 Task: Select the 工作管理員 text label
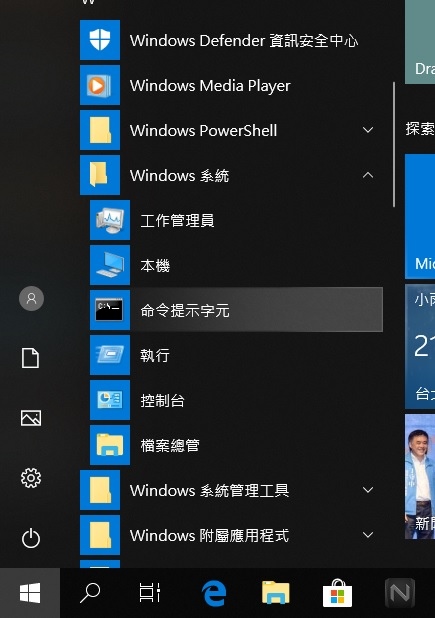[177, 220]
